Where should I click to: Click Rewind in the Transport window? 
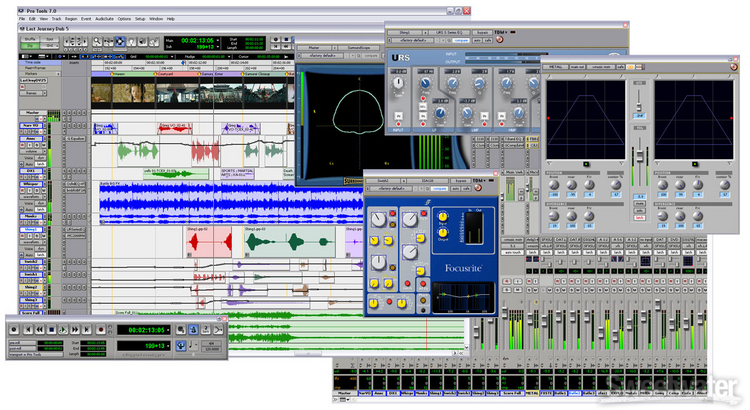pyautogui.click(x=40, y=330)
